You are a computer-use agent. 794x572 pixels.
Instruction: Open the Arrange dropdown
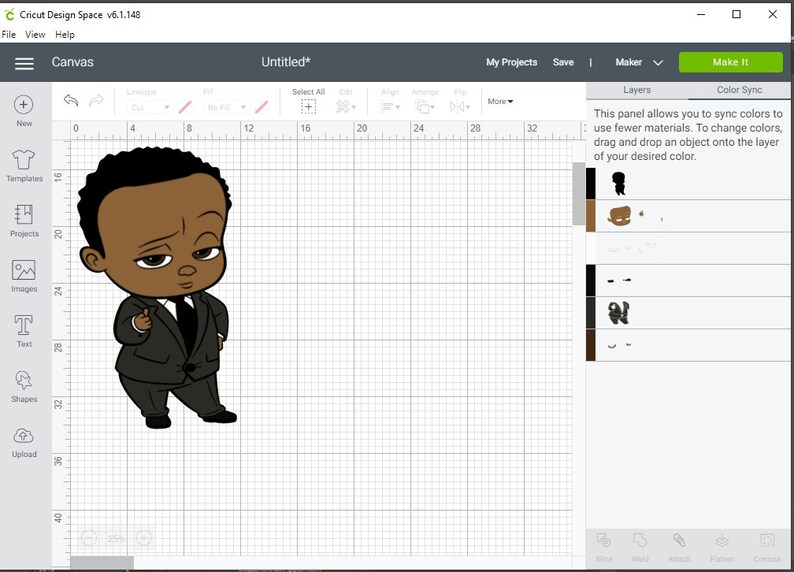[425, 106]
